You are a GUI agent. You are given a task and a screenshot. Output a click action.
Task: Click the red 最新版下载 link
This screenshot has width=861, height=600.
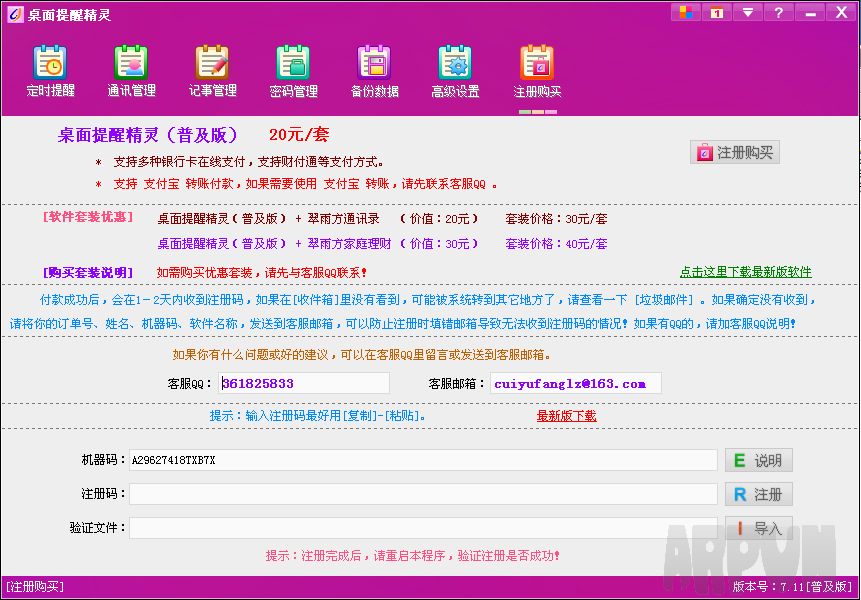coord(566,415)
